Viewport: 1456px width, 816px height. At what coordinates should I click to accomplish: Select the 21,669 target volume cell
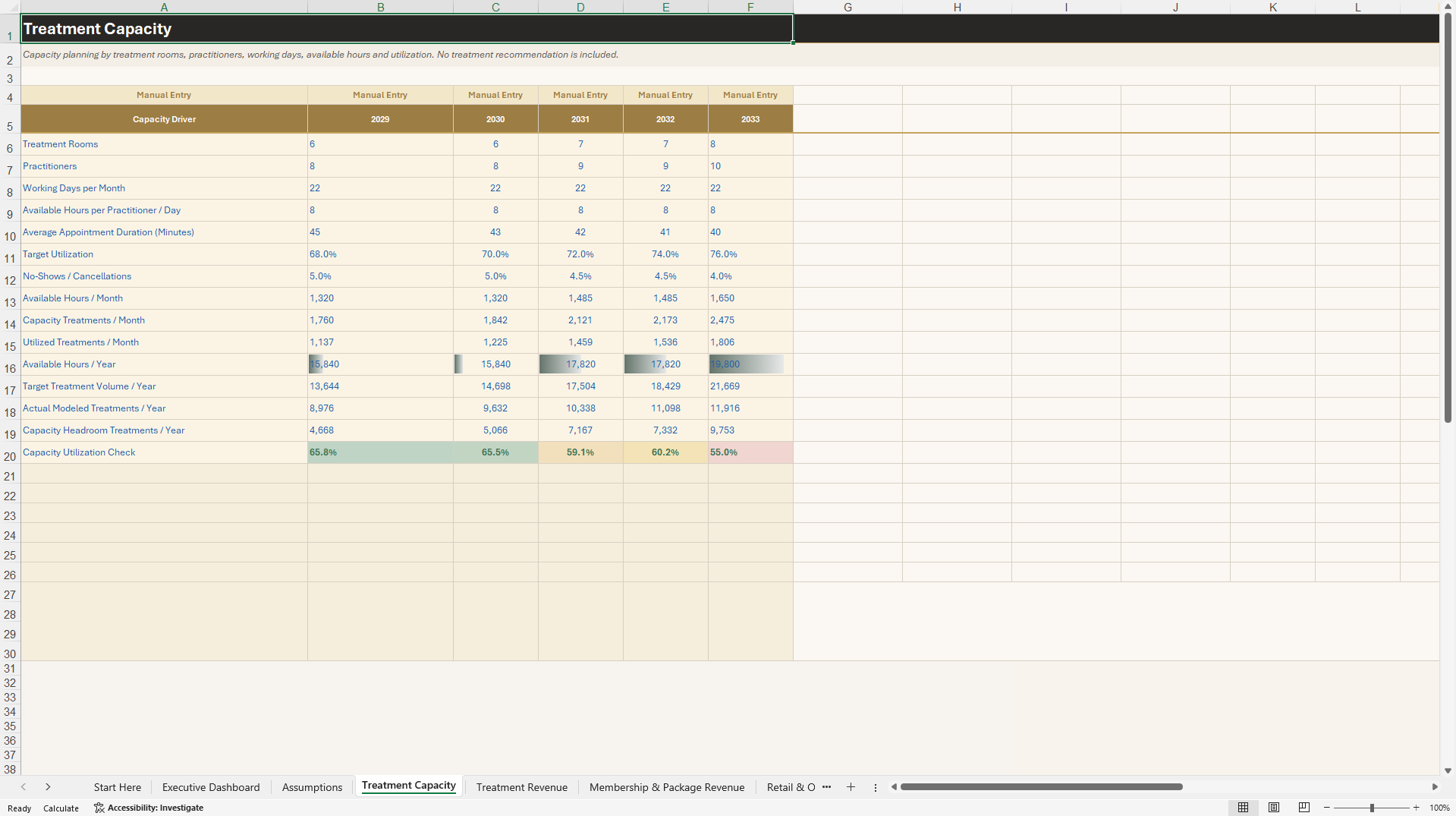[750, 386]
